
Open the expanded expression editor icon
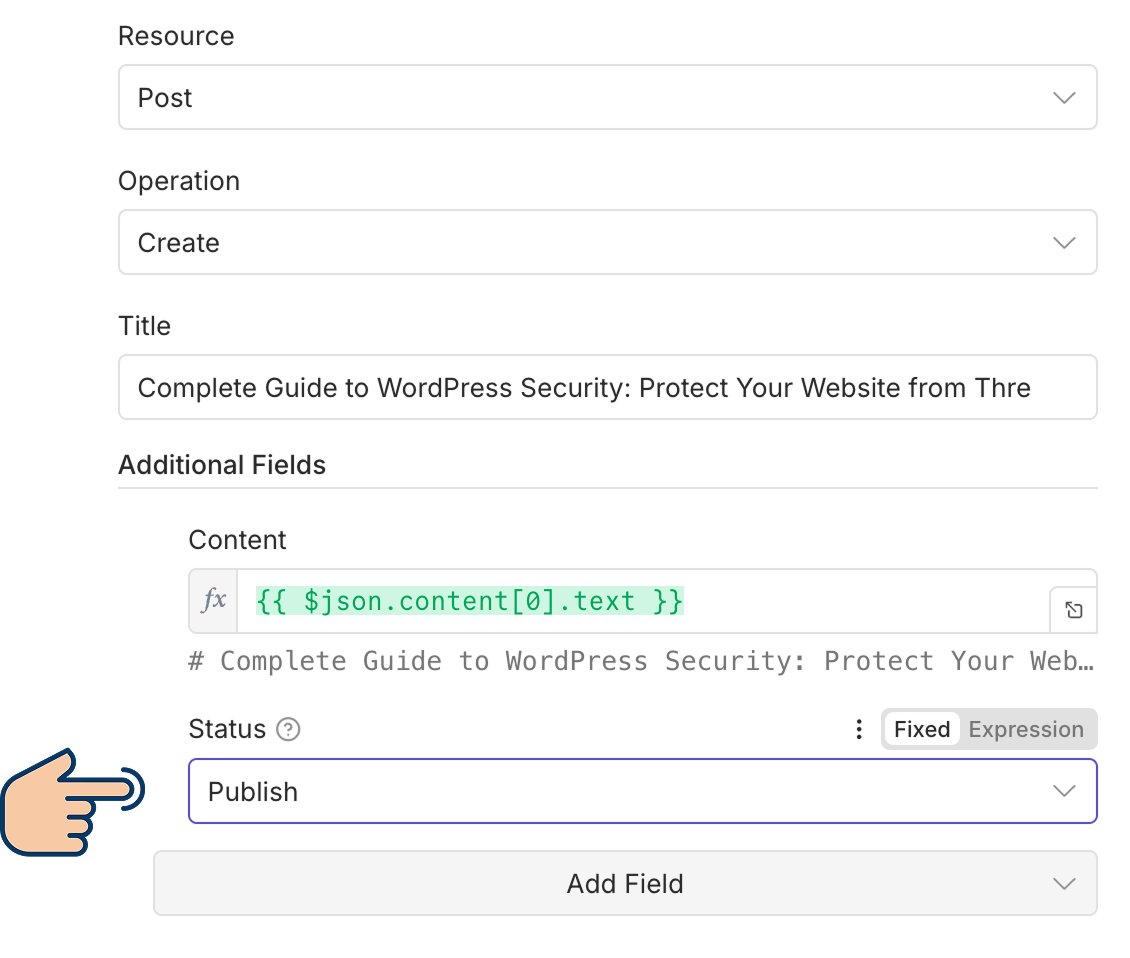[x=1074, y=610]
